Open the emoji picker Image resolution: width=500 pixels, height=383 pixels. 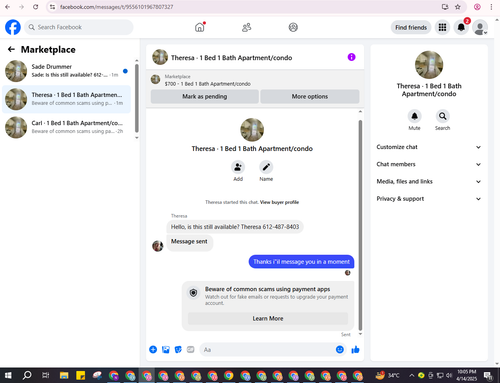340,349
